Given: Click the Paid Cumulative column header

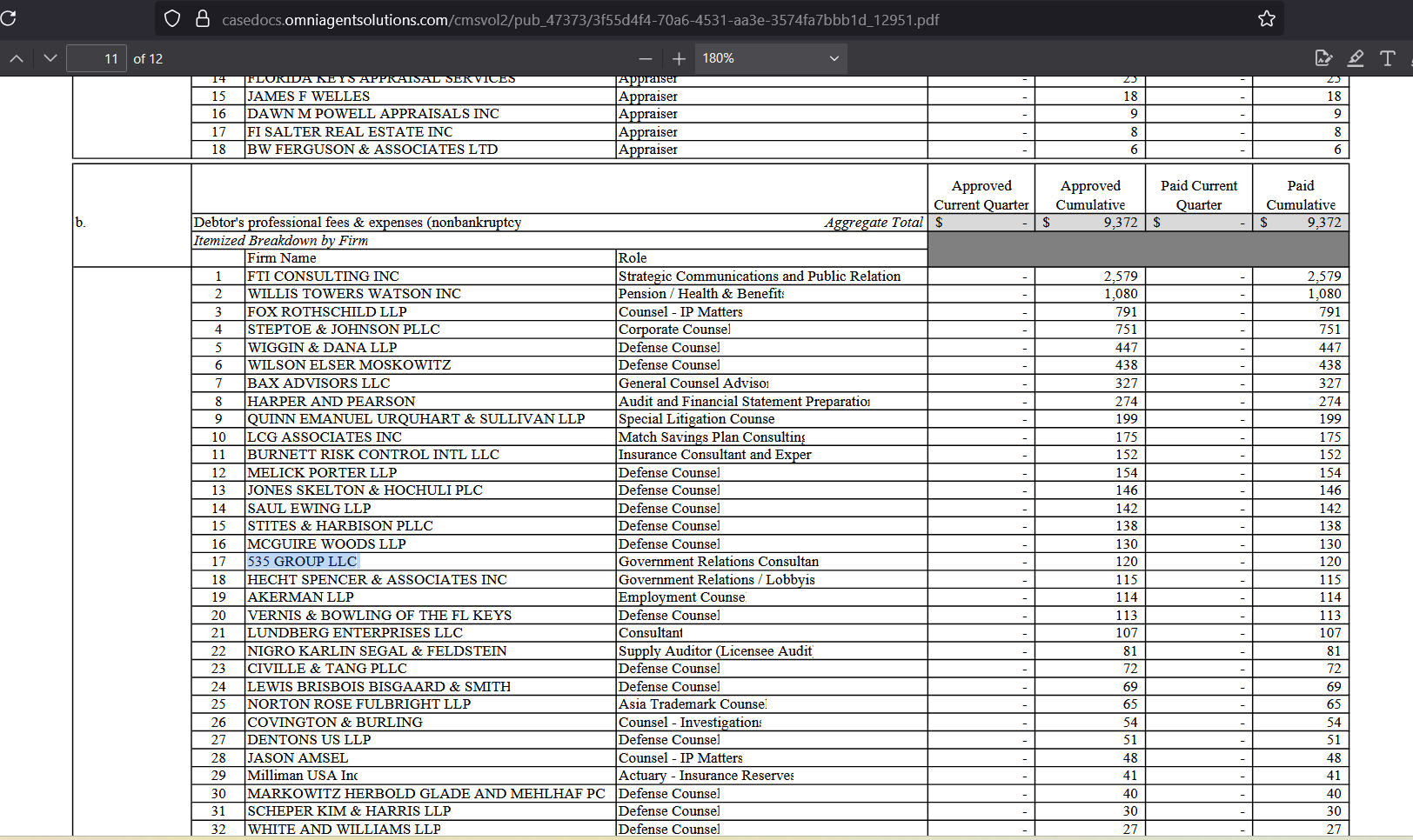Looking at the screenshot, I should click(x=1300, y=195).
